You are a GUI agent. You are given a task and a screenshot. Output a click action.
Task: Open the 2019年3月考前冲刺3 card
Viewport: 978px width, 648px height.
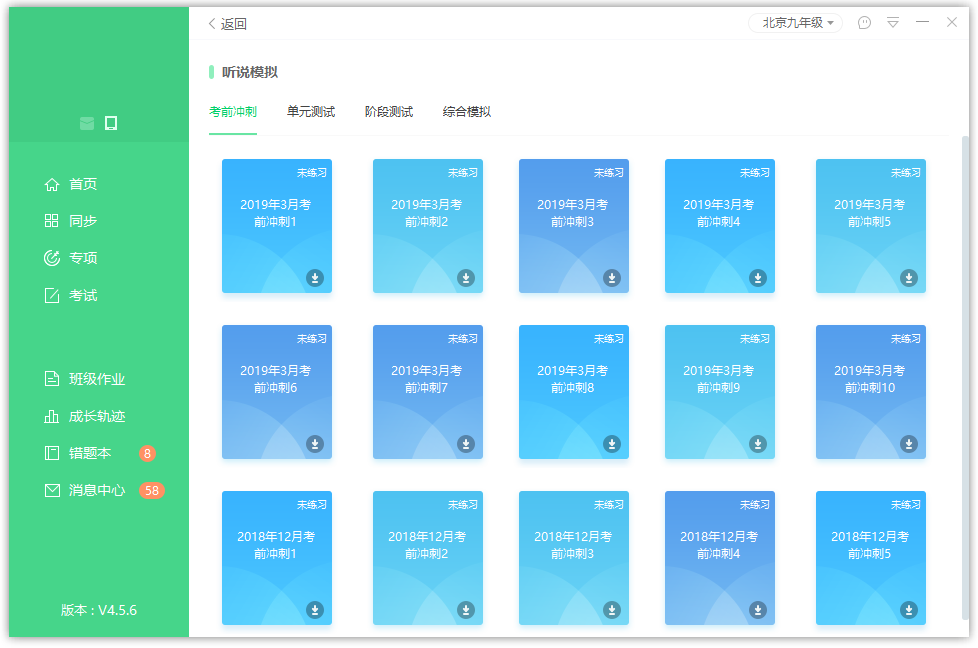tap(574, 226)
